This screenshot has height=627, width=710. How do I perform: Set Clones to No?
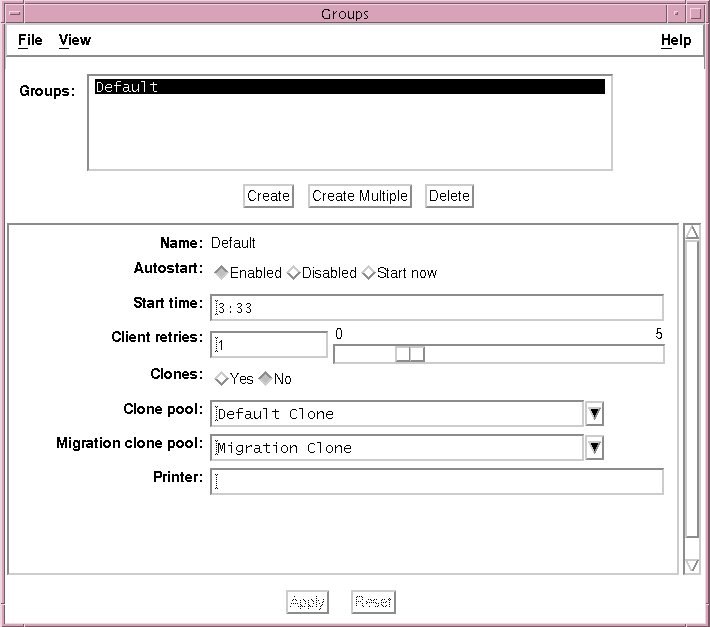[266, 379]
